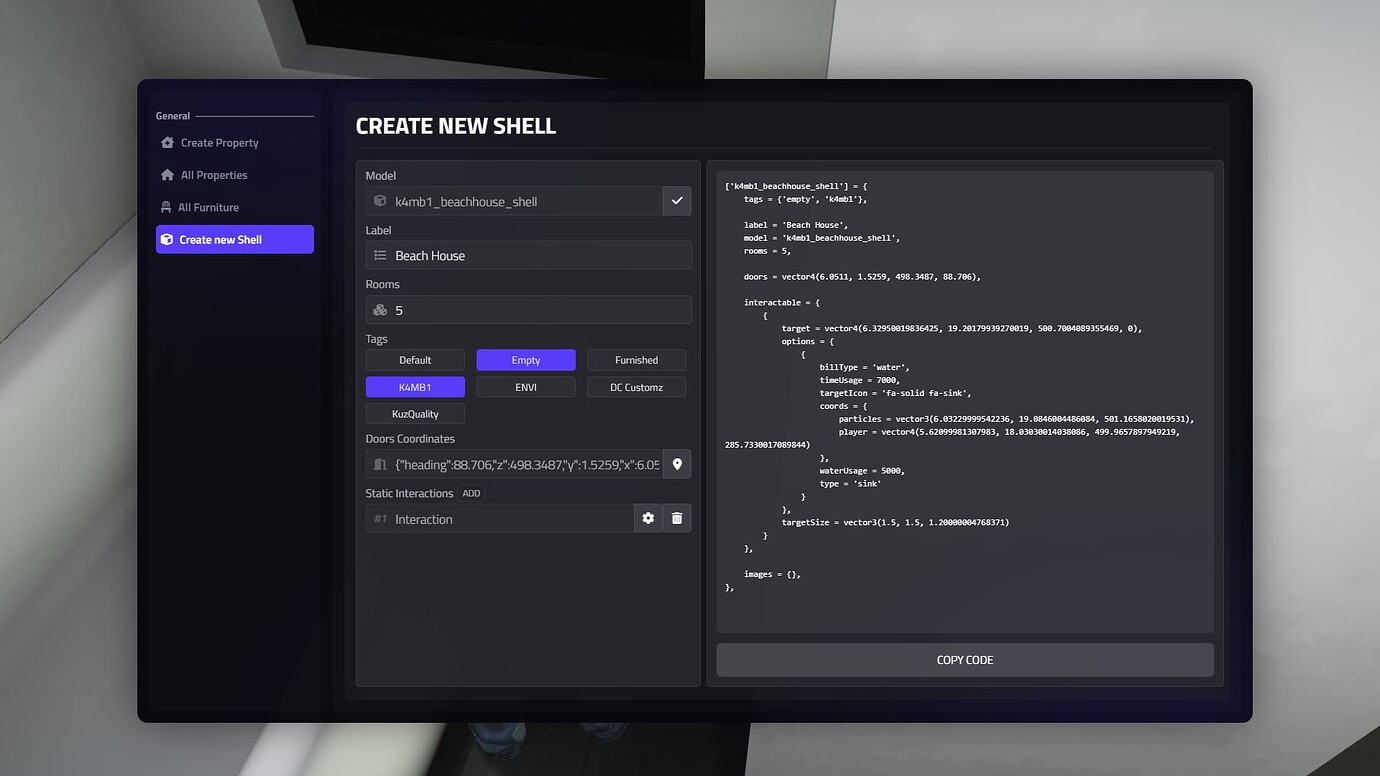Viewport: 1380px width, 776px height.
Task: Open the All Properties menu item
Action: coord(214,175)
